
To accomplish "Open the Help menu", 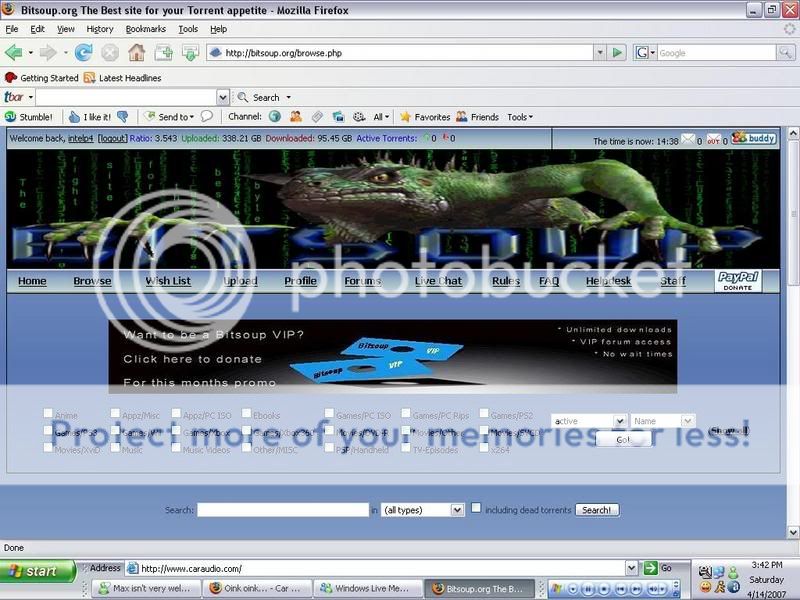I will [218, 29].
